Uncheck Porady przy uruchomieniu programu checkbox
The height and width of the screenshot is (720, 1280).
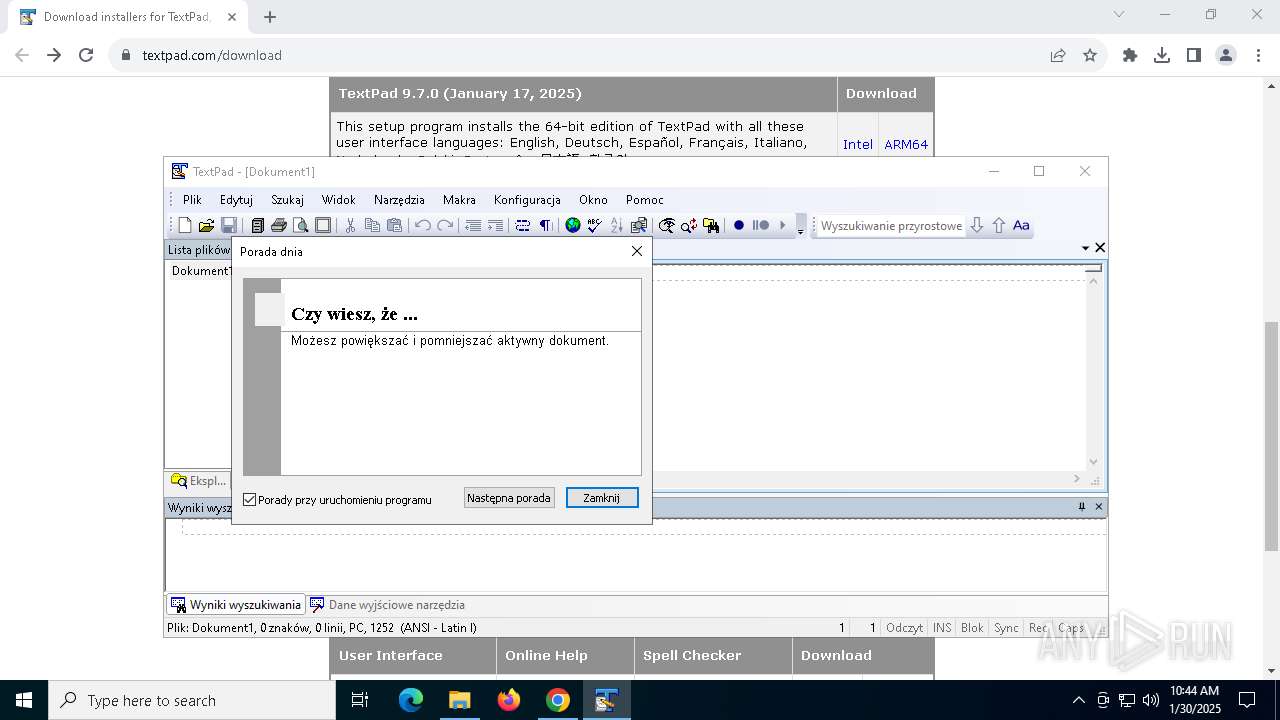coord(250,499)
